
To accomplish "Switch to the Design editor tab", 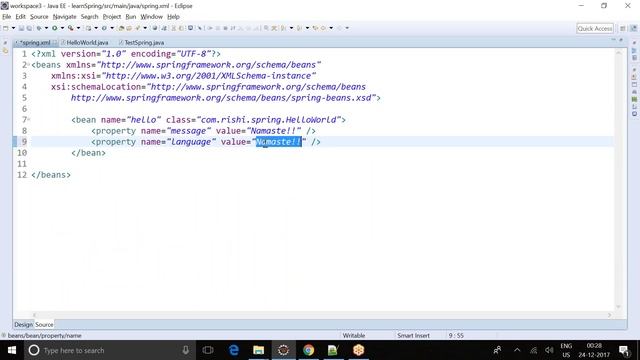I will tap(23, 324).
